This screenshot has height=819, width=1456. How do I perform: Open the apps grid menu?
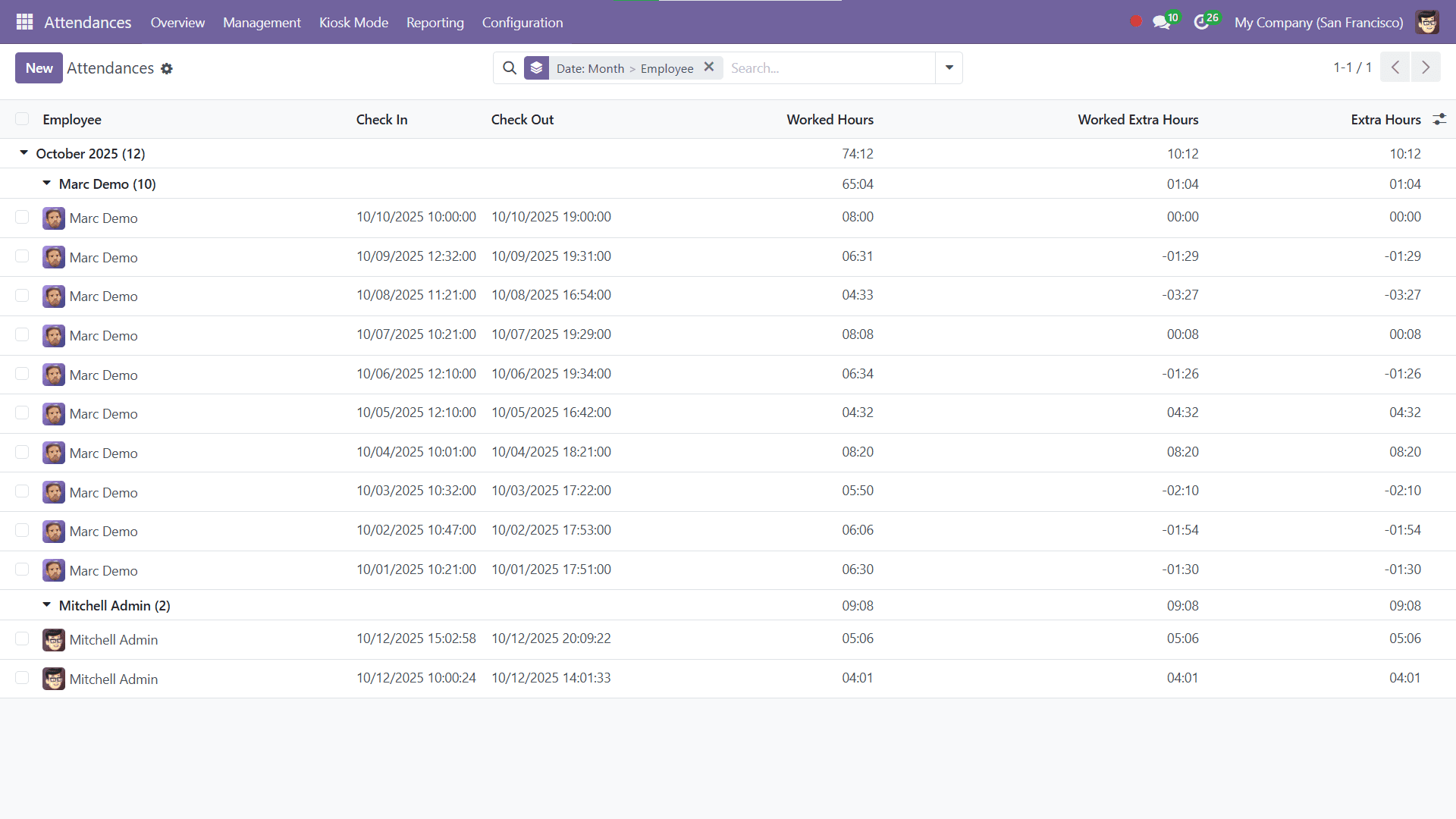tap(24, 22)
